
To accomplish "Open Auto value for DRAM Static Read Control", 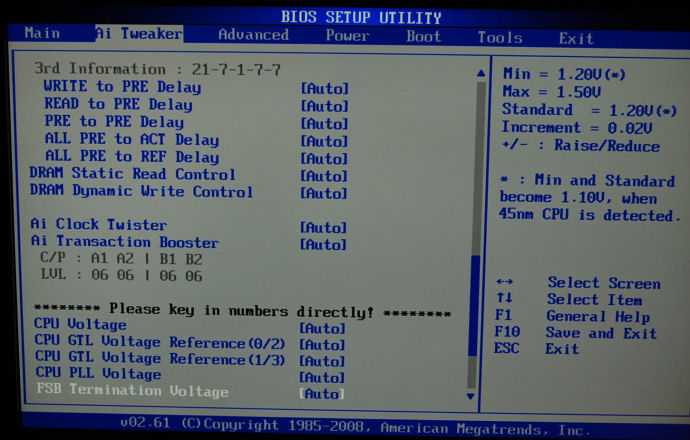I will (x=324, y=176).
